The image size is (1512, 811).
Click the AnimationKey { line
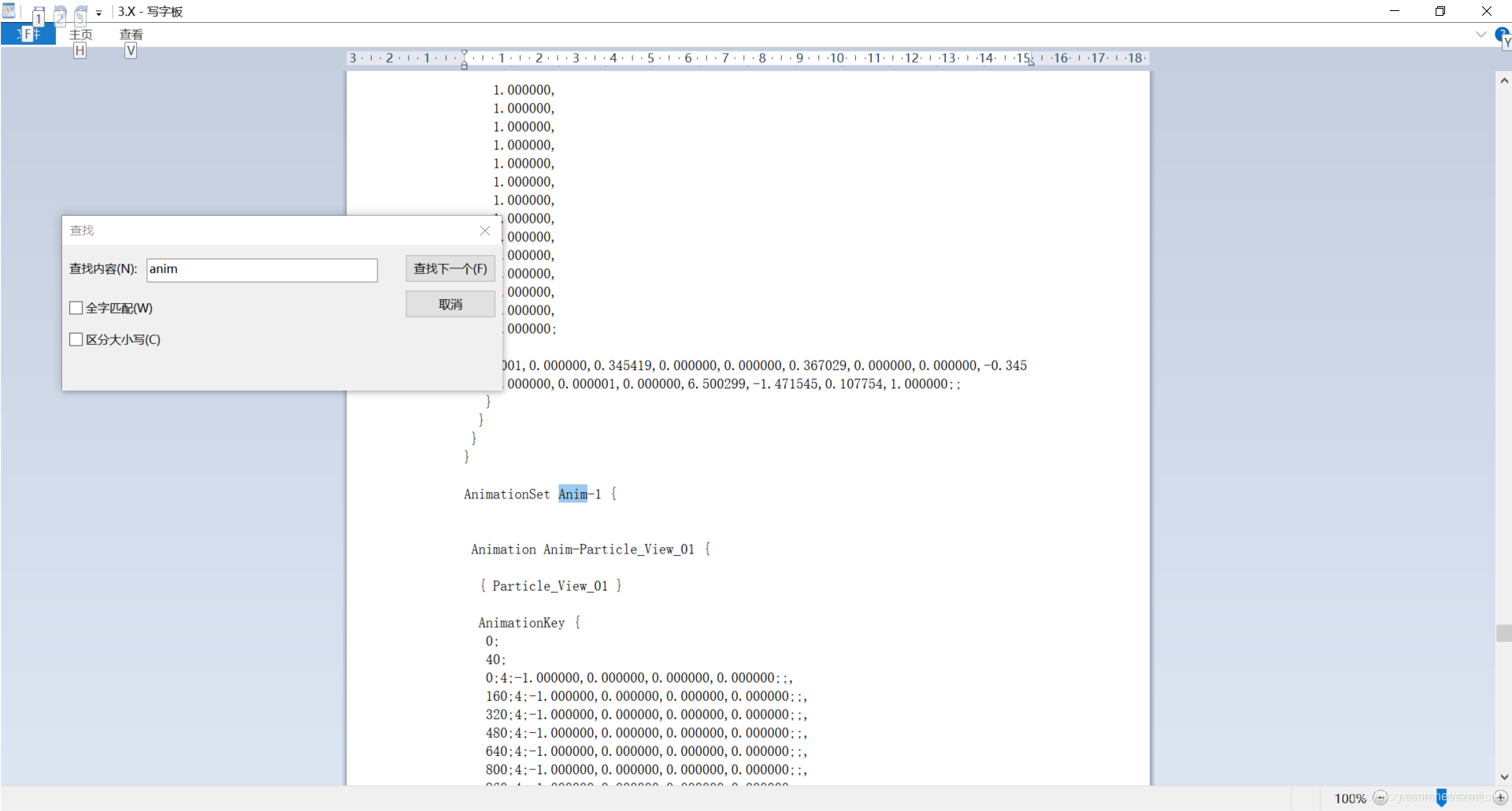tap(529, 623)
